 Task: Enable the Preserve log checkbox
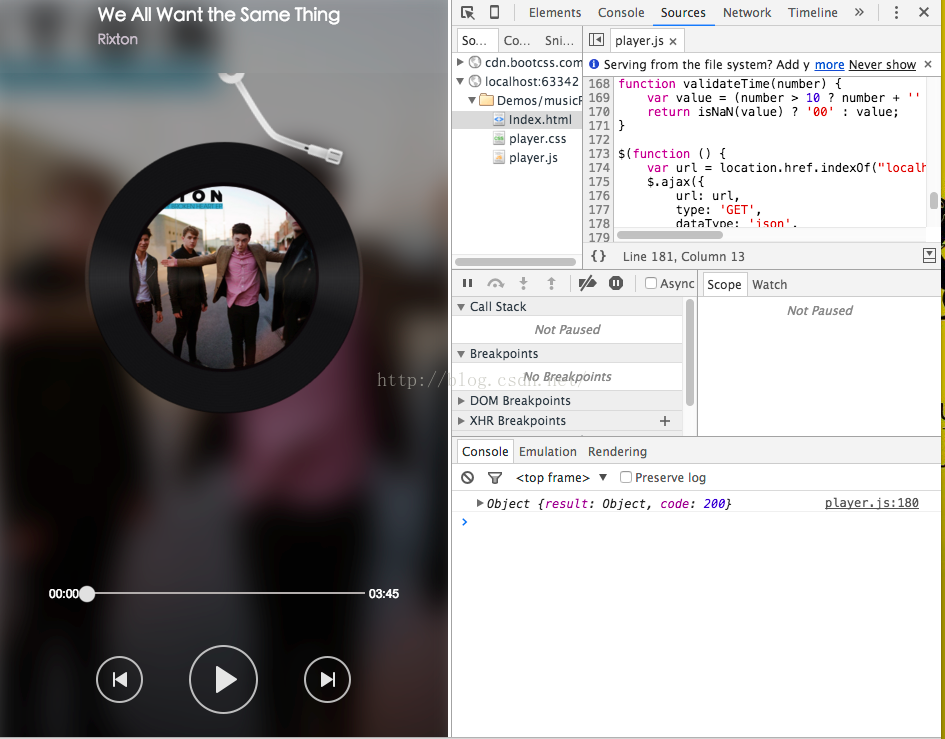(626, 477)
